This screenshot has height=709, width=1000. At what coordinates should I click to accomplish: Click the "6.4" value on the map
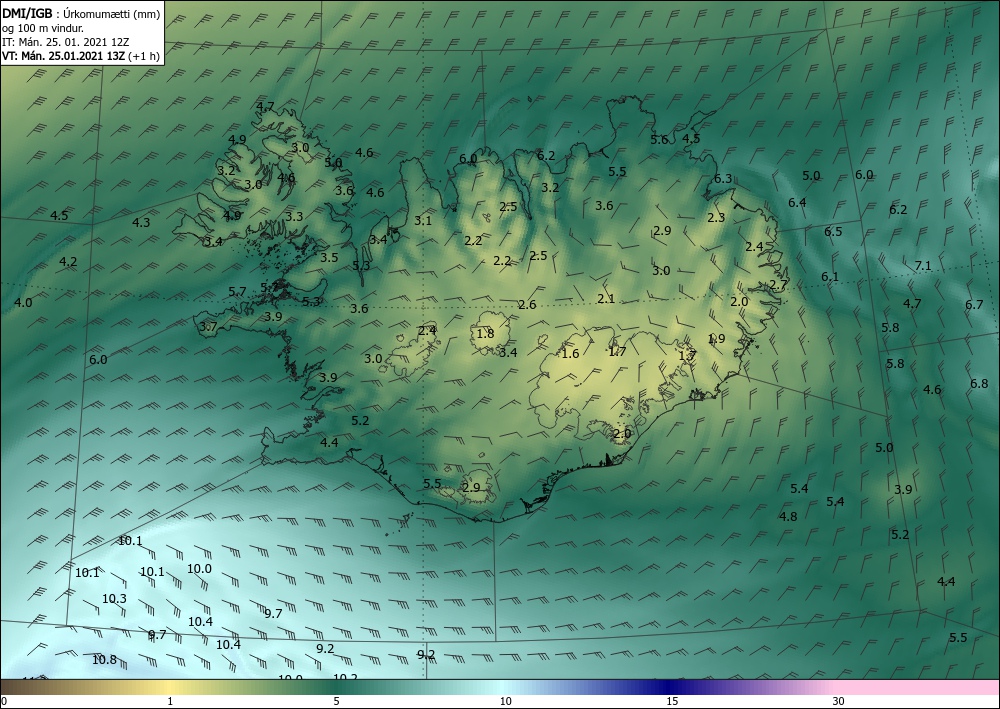pos(797,203)
